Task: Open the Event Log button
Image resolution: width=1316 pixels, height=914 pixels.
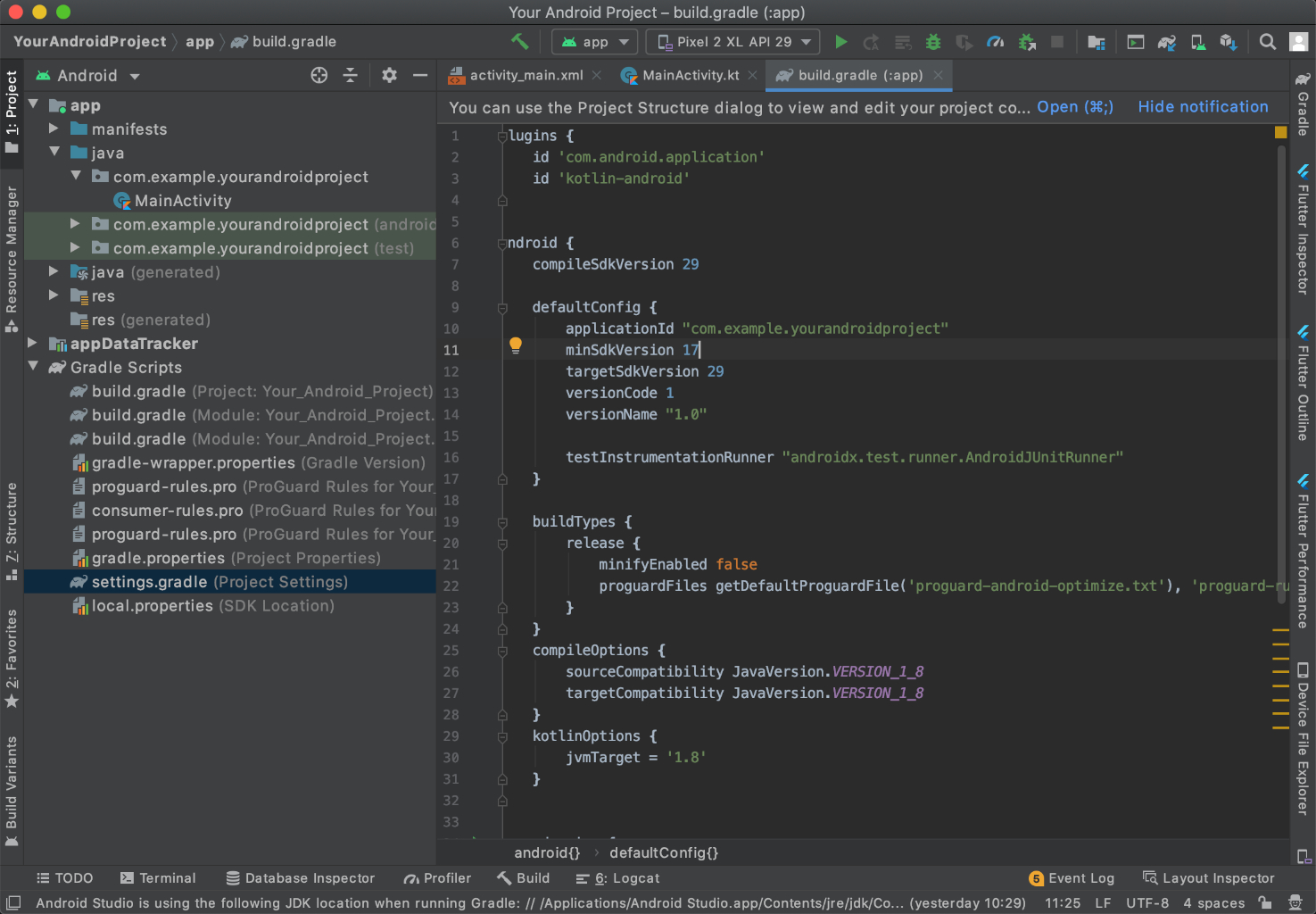Action: coord(1072,878)
